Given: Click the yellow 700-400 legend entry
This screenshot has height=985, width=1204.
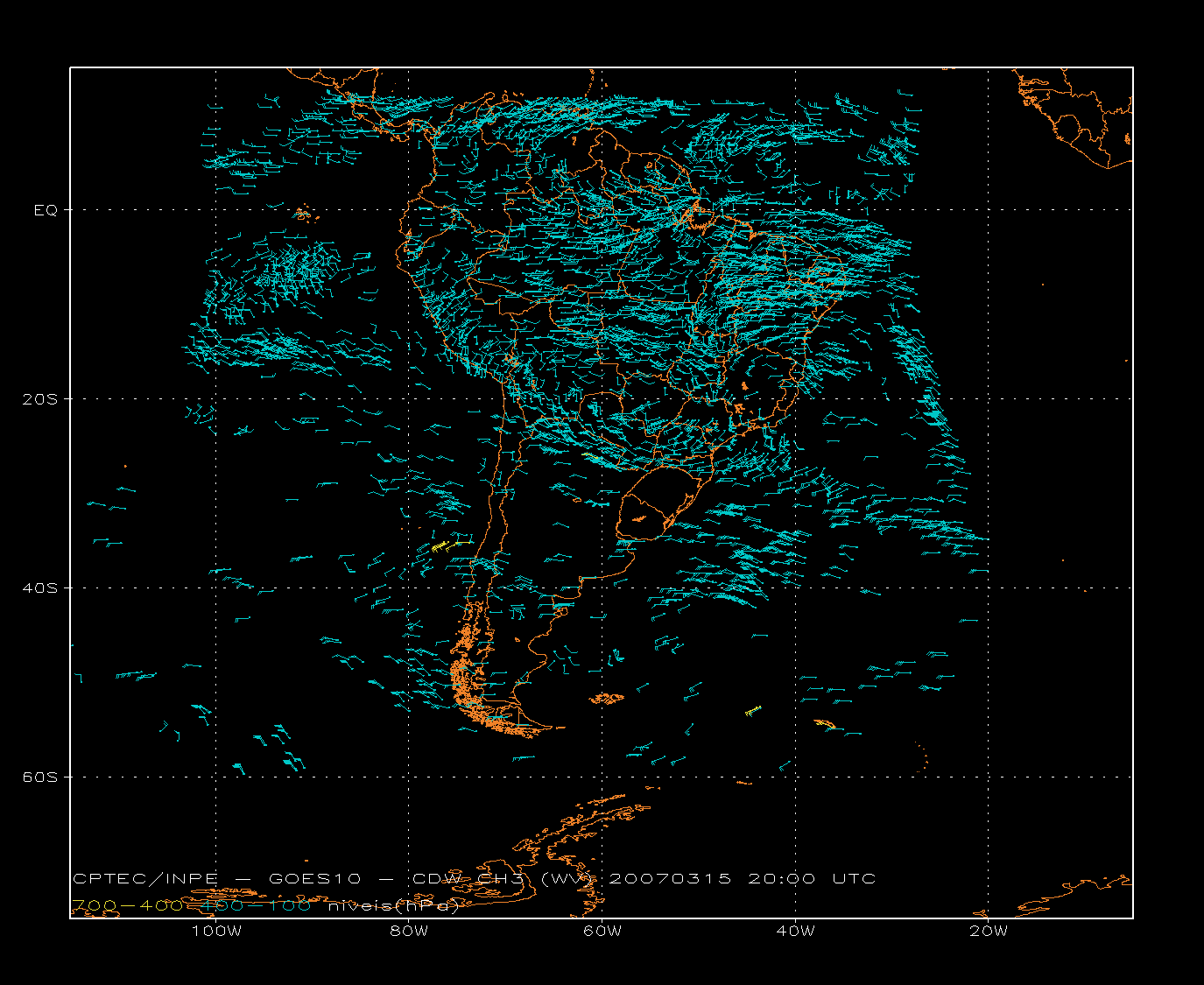Looking at the screenshot, I should point(127,905).
